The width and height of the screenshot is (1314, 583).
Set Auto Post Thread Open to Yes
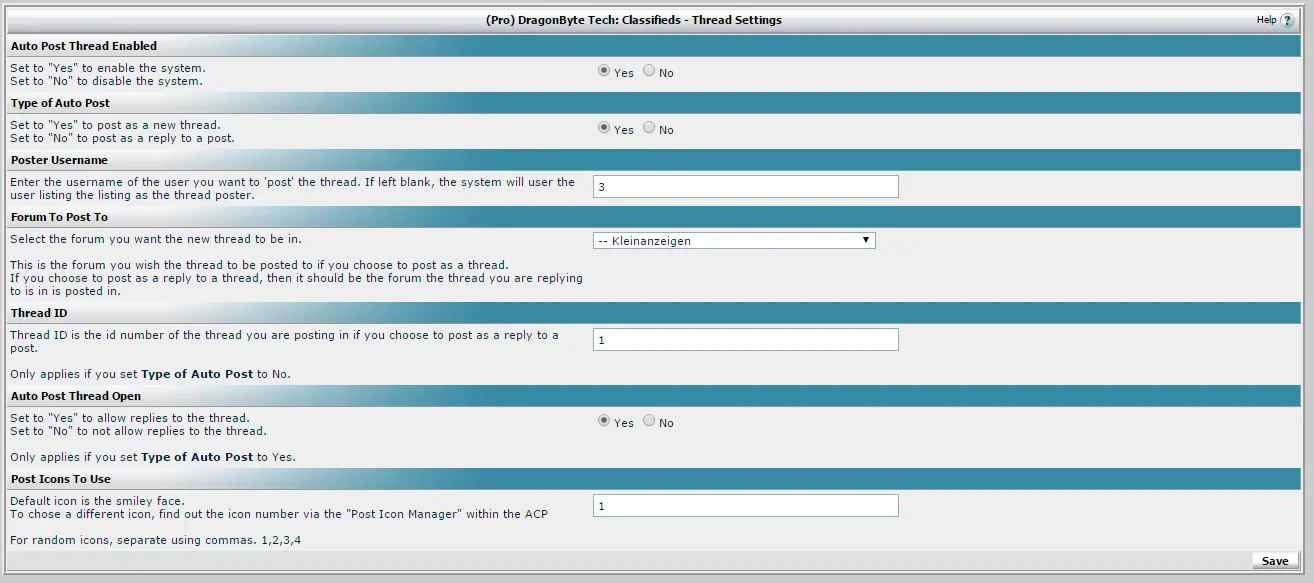pos(603,421)
